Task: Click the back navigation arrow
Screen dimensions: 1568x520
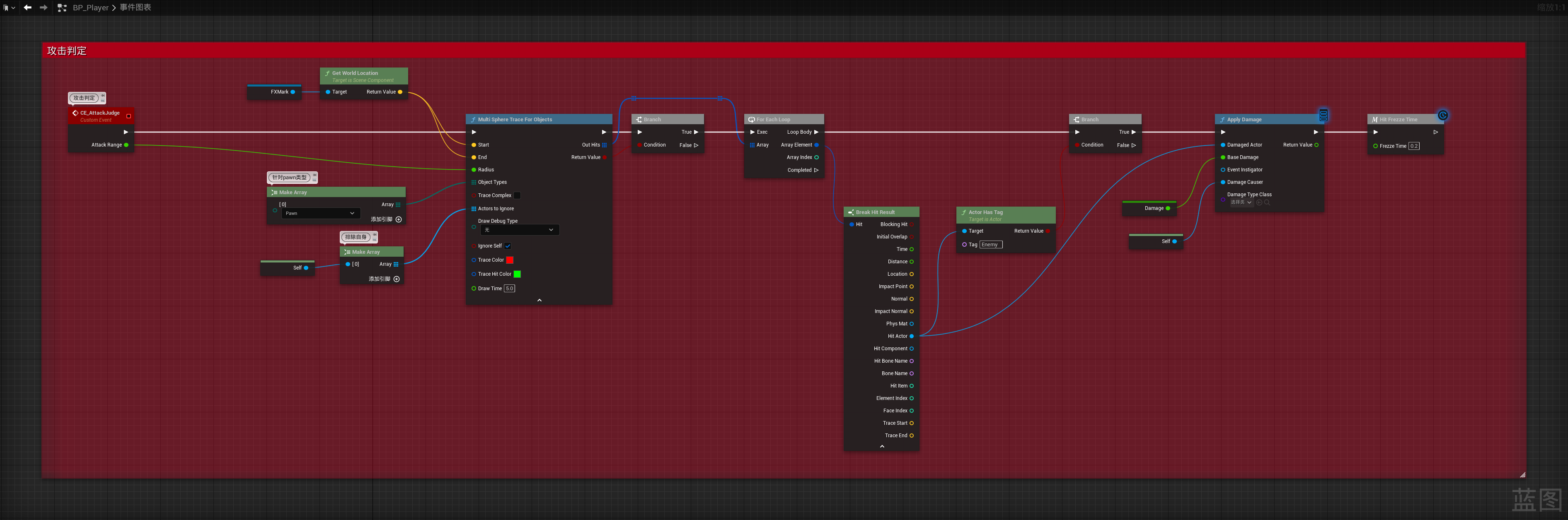Action: 27,7
